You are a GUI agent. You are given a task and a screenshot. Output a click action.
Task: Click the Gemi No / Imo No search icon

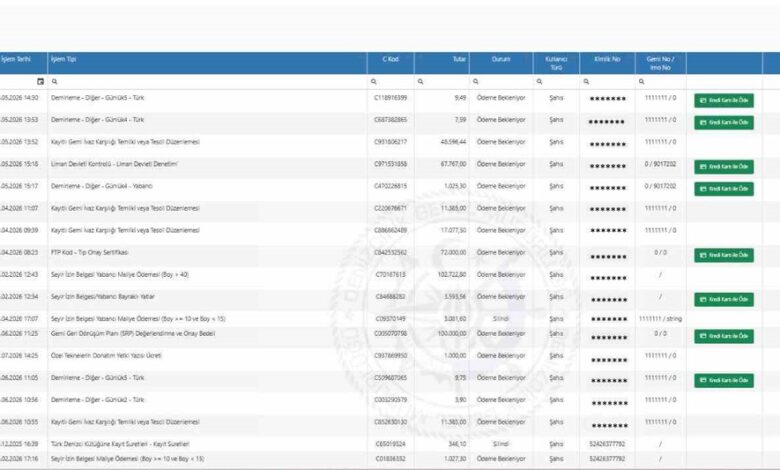(641, 82)
